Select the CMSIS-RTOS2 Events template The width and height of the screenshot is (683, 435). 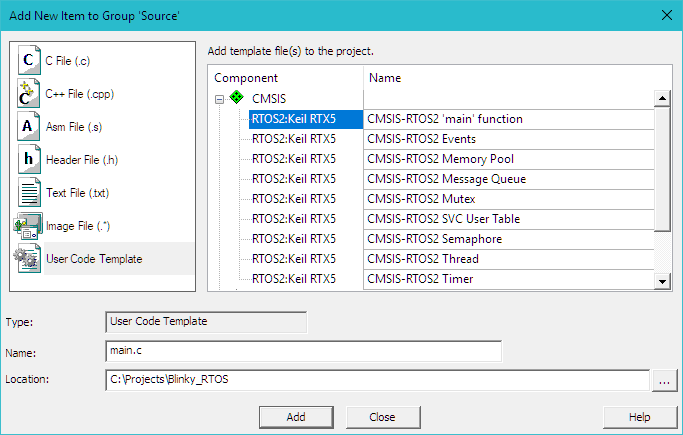tap(421, 139)
